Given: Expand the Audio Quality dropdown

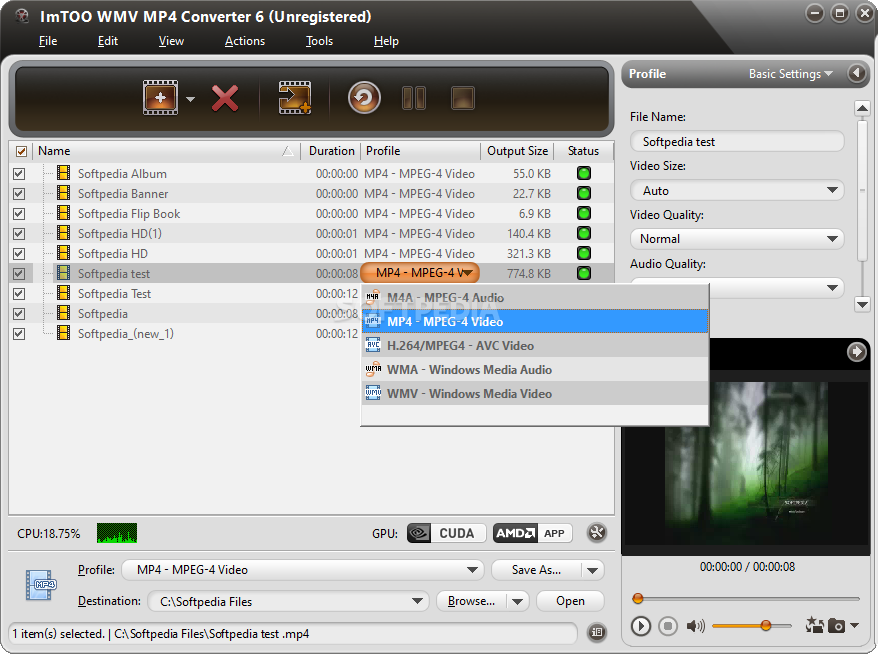Looking at the screenshot, I should click(x=832, y=288).
